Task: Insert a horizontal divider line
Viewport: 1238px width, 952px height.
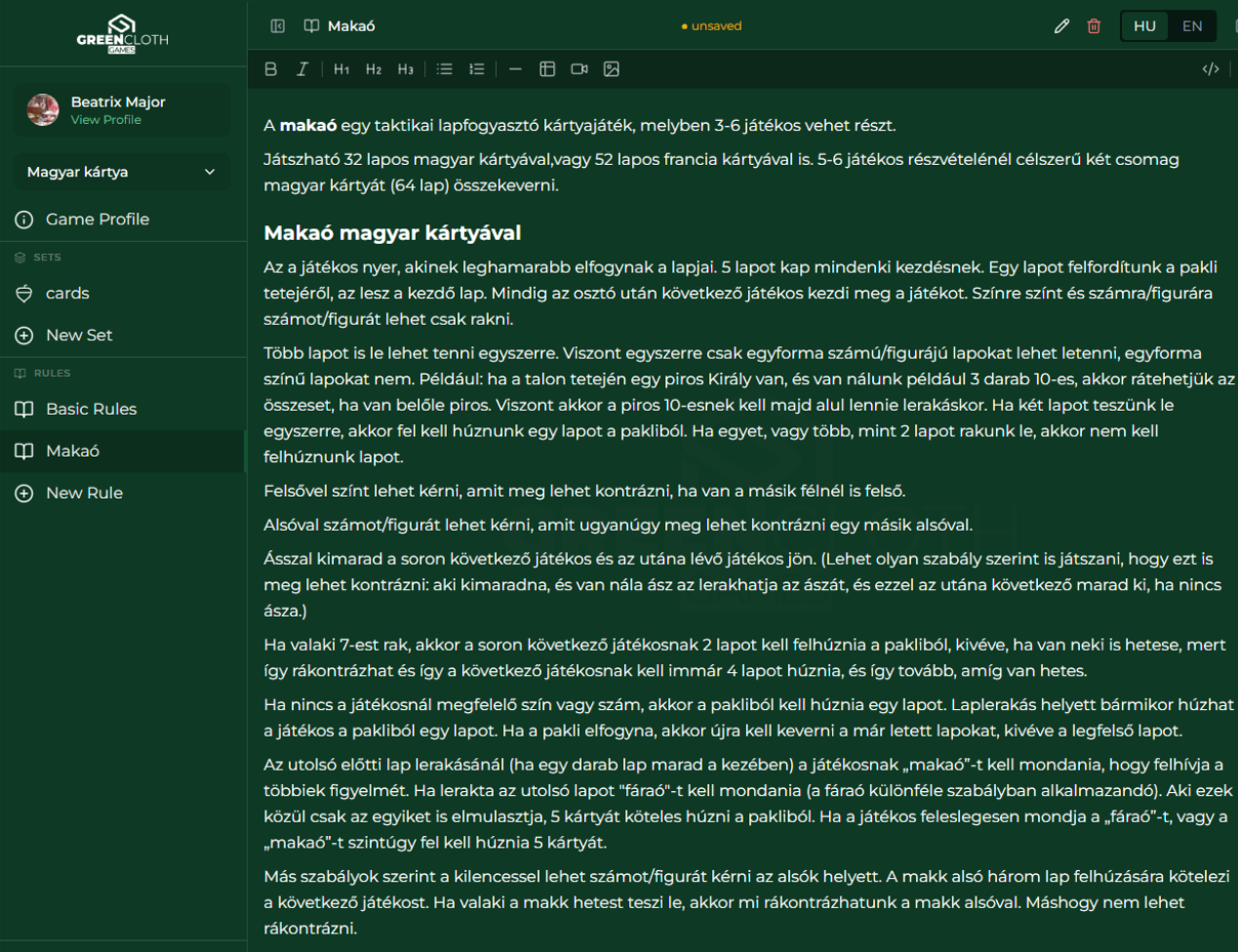Action: tap(515, 68)
